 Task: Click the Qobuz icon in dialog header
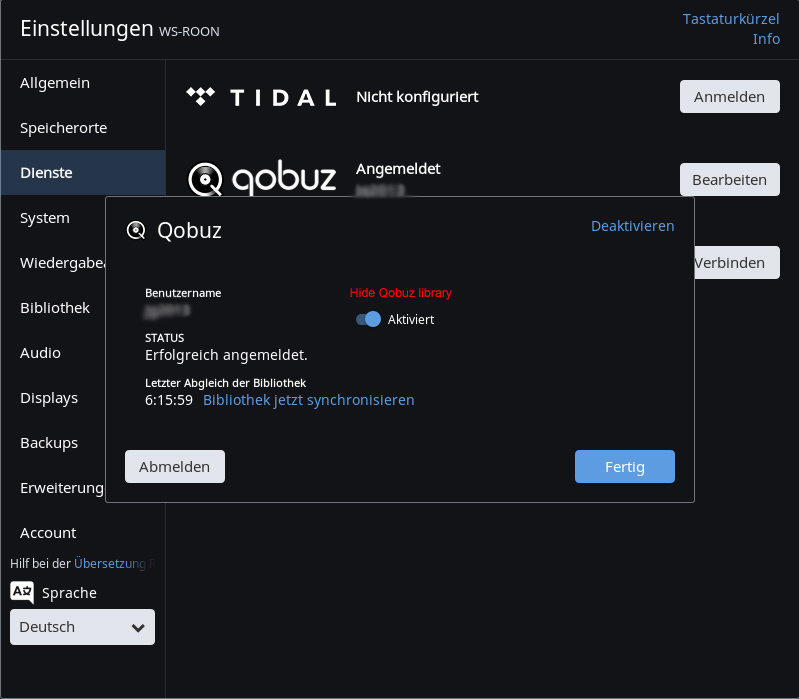(136, 231)
